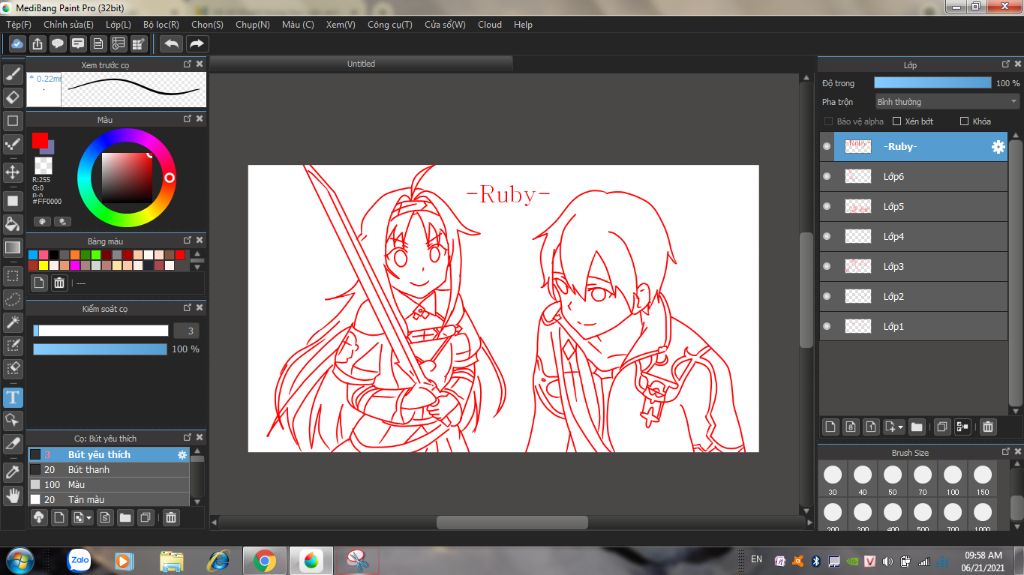
Task: Hide the Lớp1 layer
Action: click(x=827, y=327)
